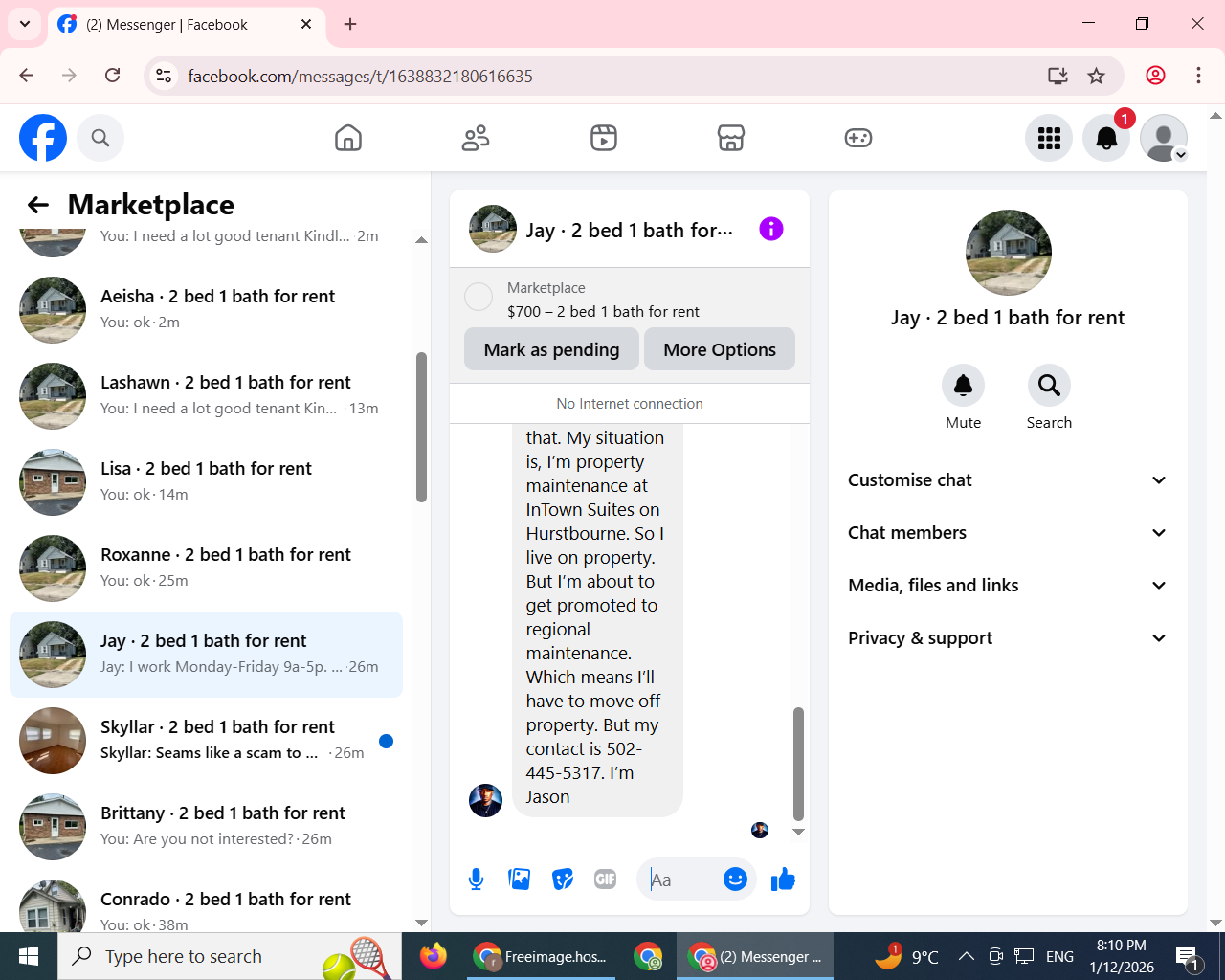Screen dimensions: 1225x980
Task: Expand Privacy & support section
Action: [x=1008, y=638]
